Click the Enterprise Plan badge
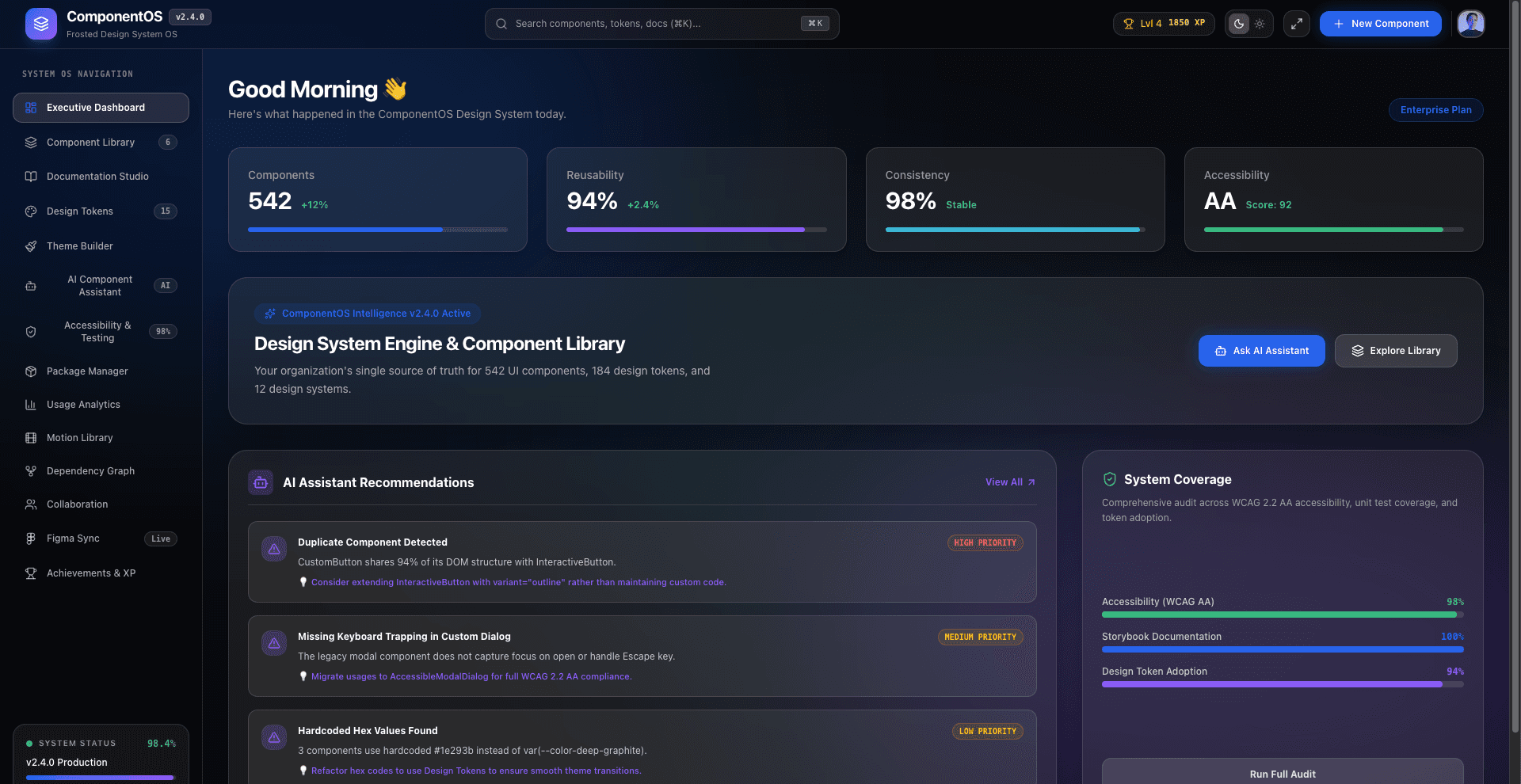The width and height of the screenshot is (1521, 784). pos(1435,110)
